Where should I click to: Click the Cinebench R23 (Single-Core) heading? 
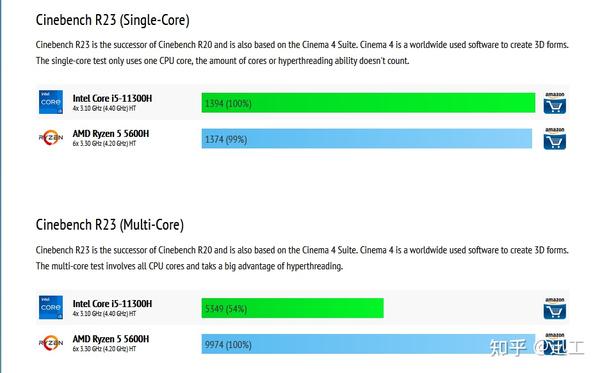(112, 20)
